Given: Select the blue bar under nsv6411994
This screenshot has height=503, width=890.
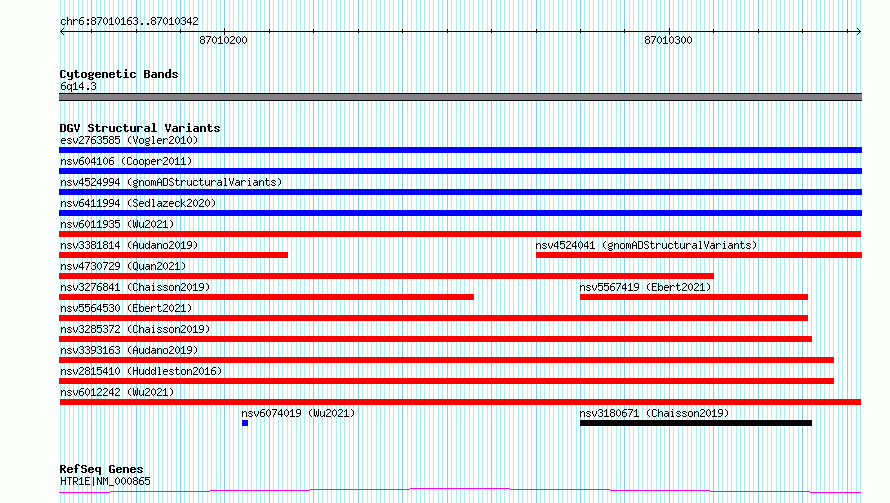Looking at the screenshot, I should click(x=460, y=213).
